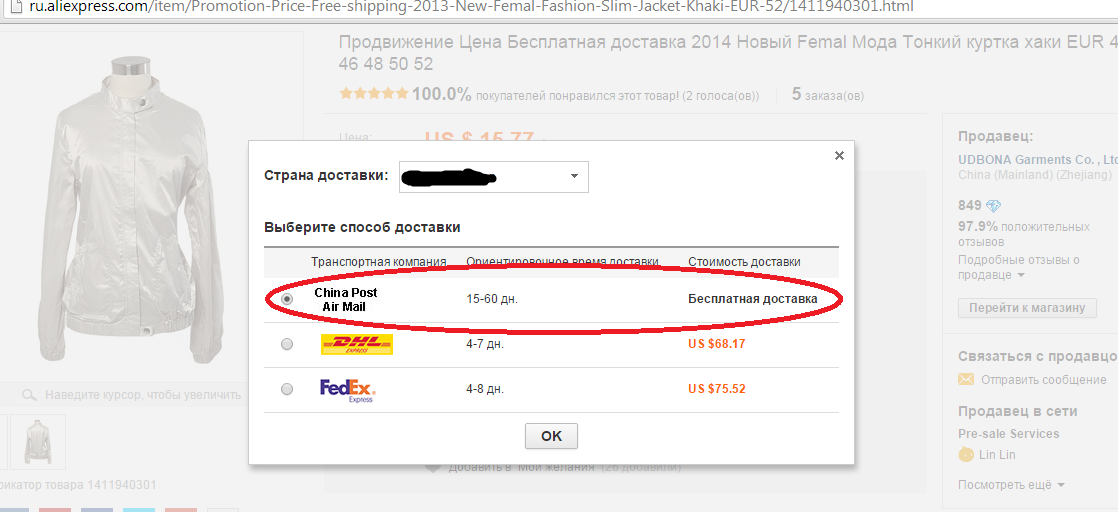
Task: Expand Посмотреть ещё dropdown
Action: (x=1011, y=485)
